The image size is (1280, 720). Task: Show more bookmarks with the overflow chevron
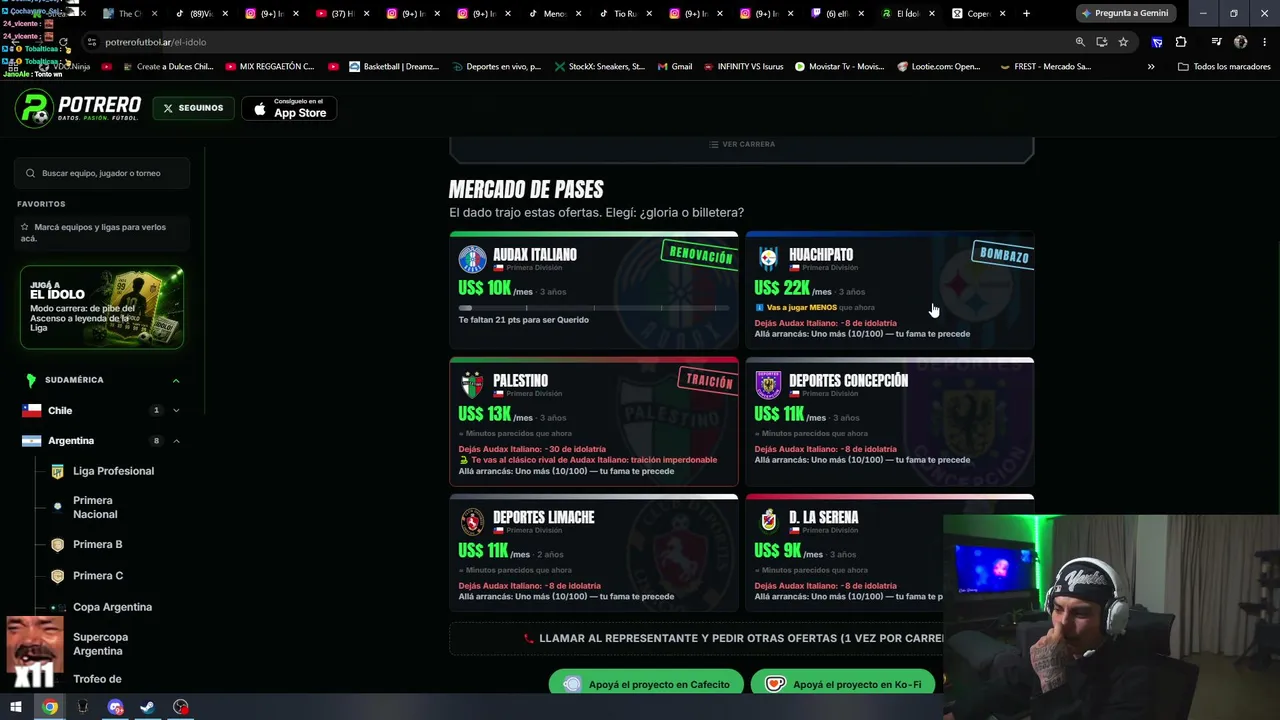(x=1151, y=67)
